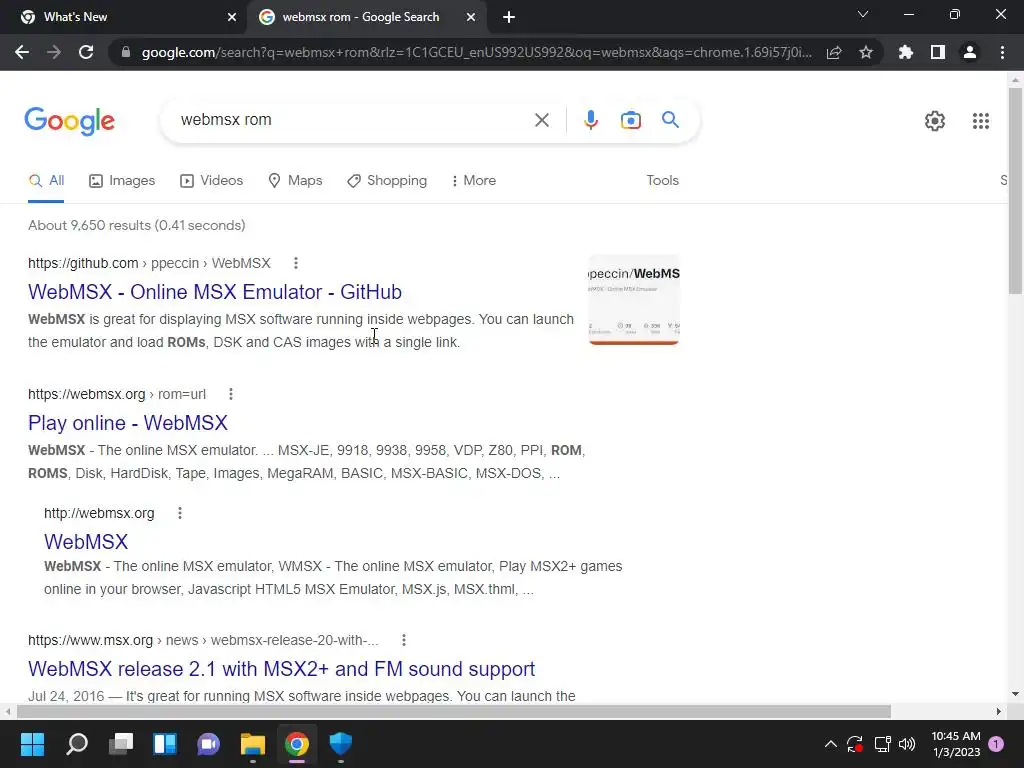
Task: Open the Windows Start menu
Action: (33, 744)
